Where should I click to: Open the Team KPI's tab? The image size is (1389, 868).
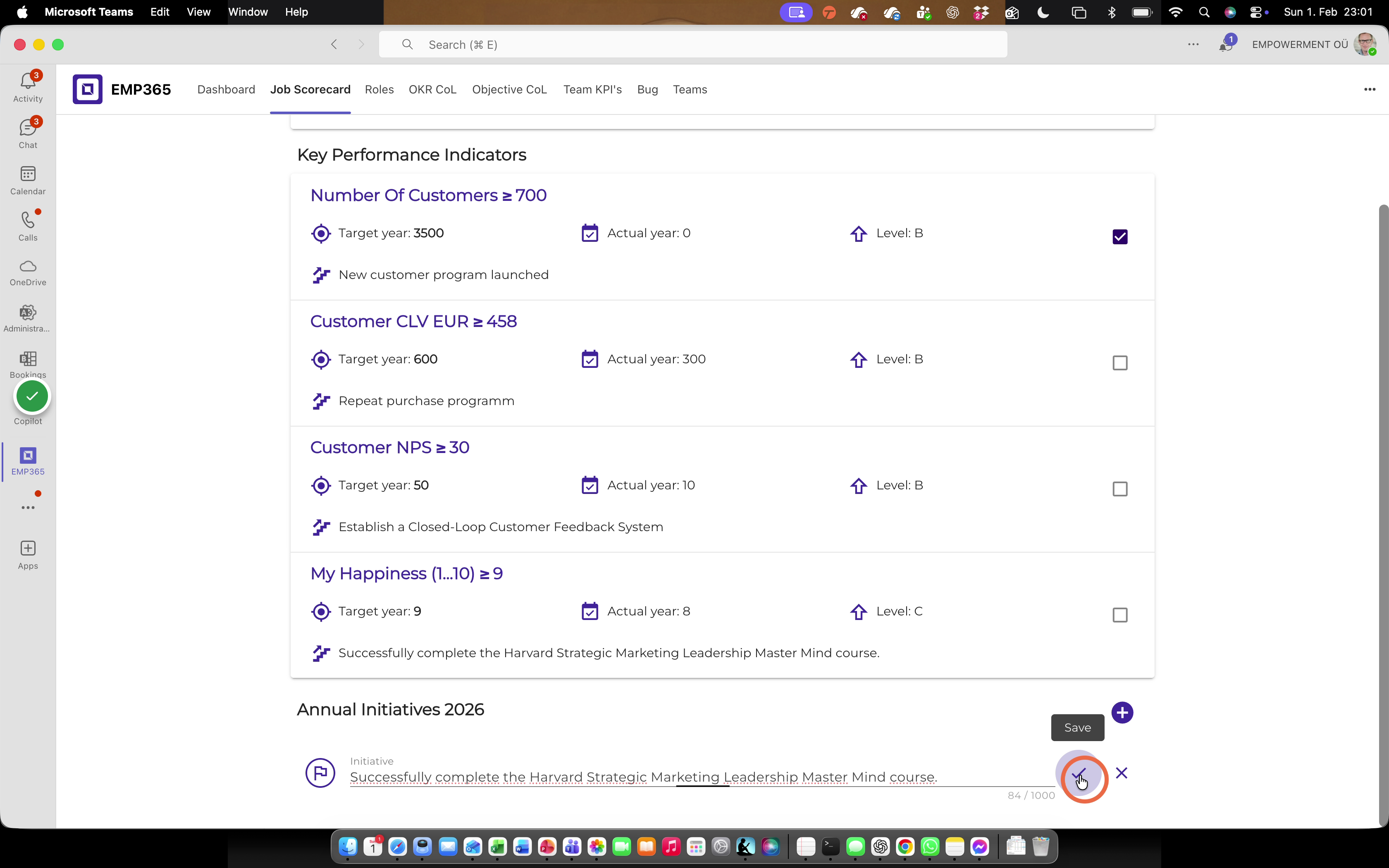point(592,90)
